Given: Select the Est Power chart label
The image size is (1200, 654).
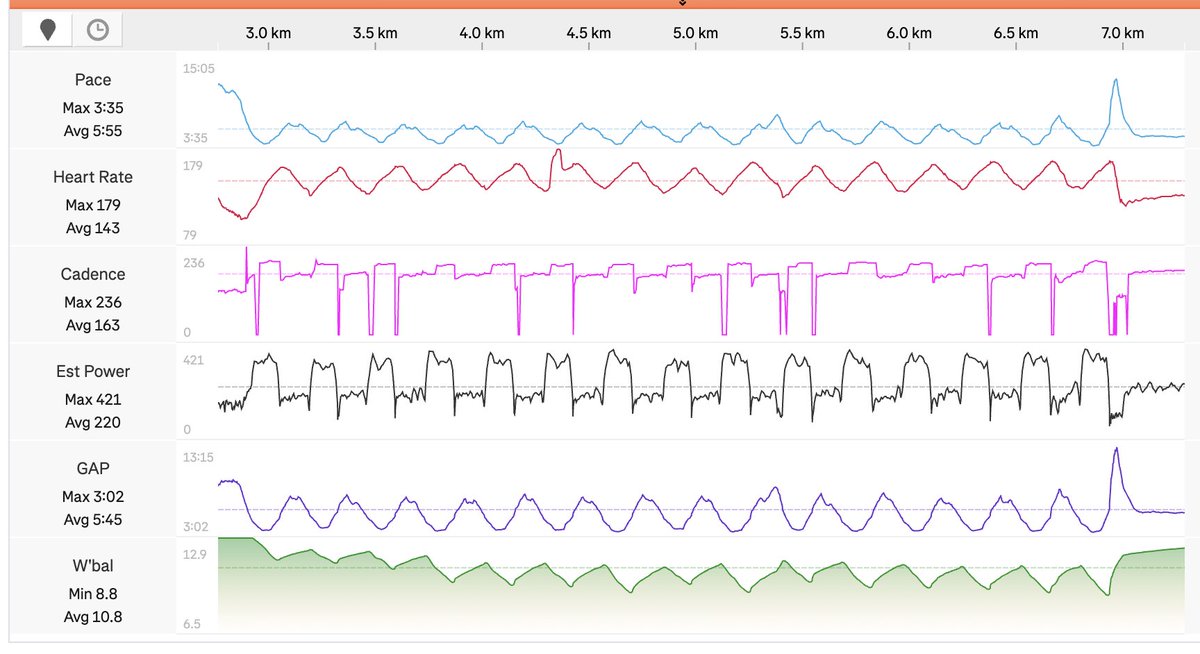Looking at the screenshot, I should [93, 371].
